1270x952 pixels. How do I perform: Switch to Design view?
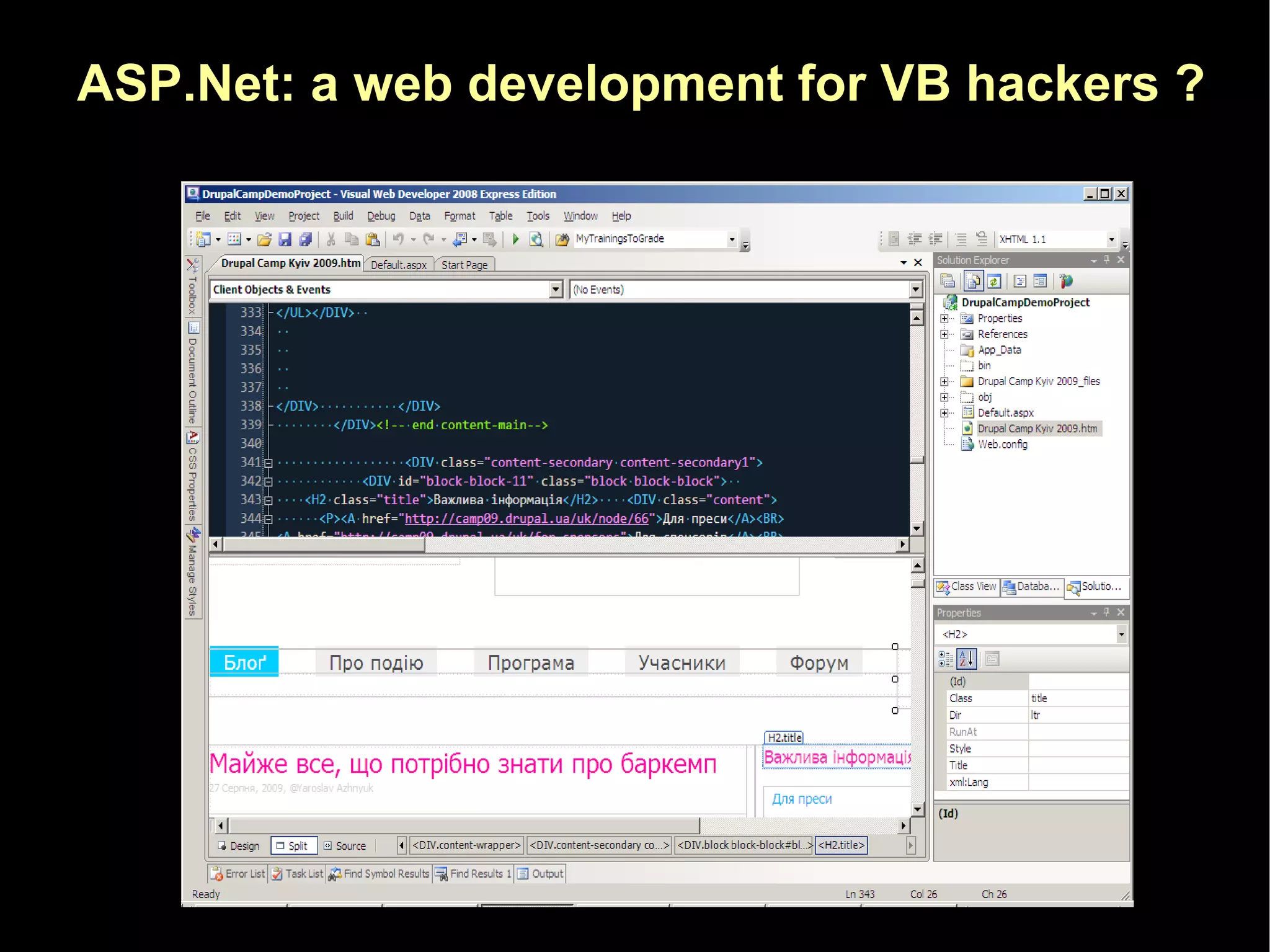click(x=239, y=846)
